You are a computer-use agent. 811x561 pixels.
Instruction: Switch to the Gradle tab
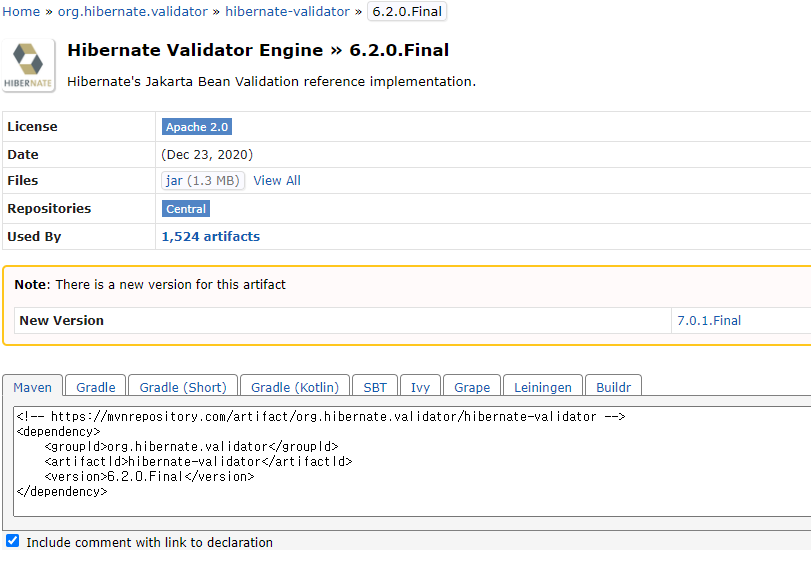(96, 387)
